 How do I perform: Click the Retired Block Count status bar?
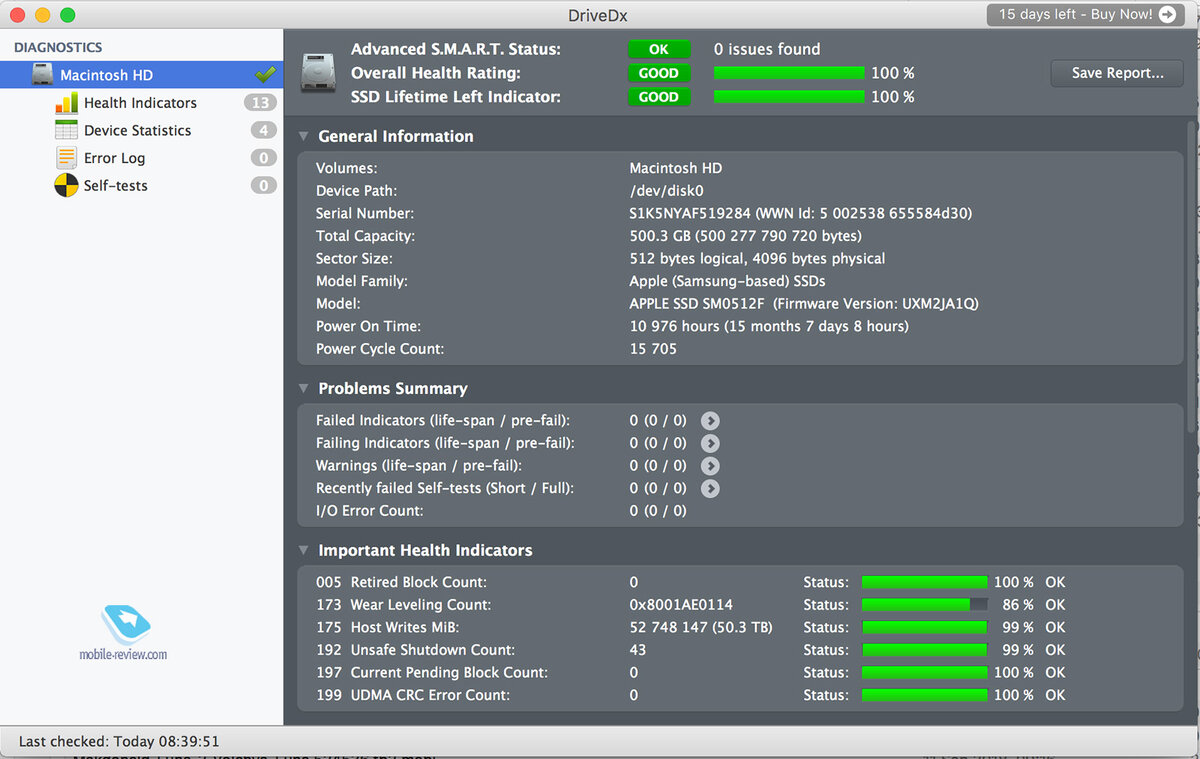pos(925,582)
